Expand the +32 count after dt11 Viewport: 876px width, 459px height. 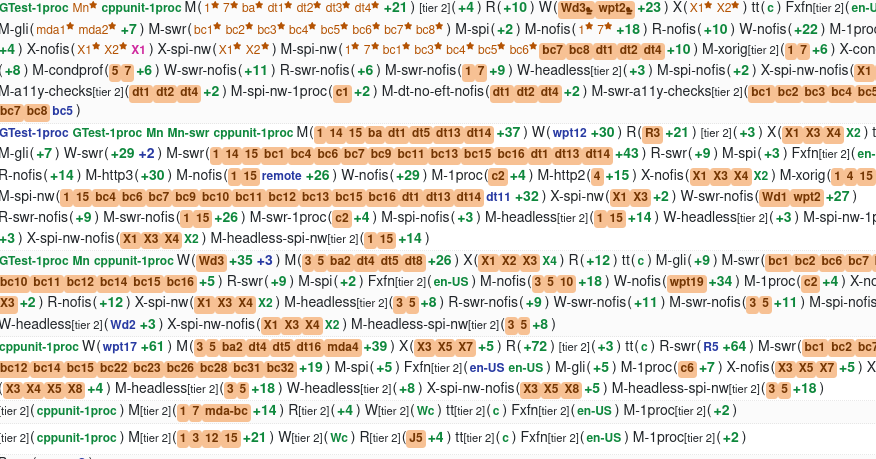[527, 197]
